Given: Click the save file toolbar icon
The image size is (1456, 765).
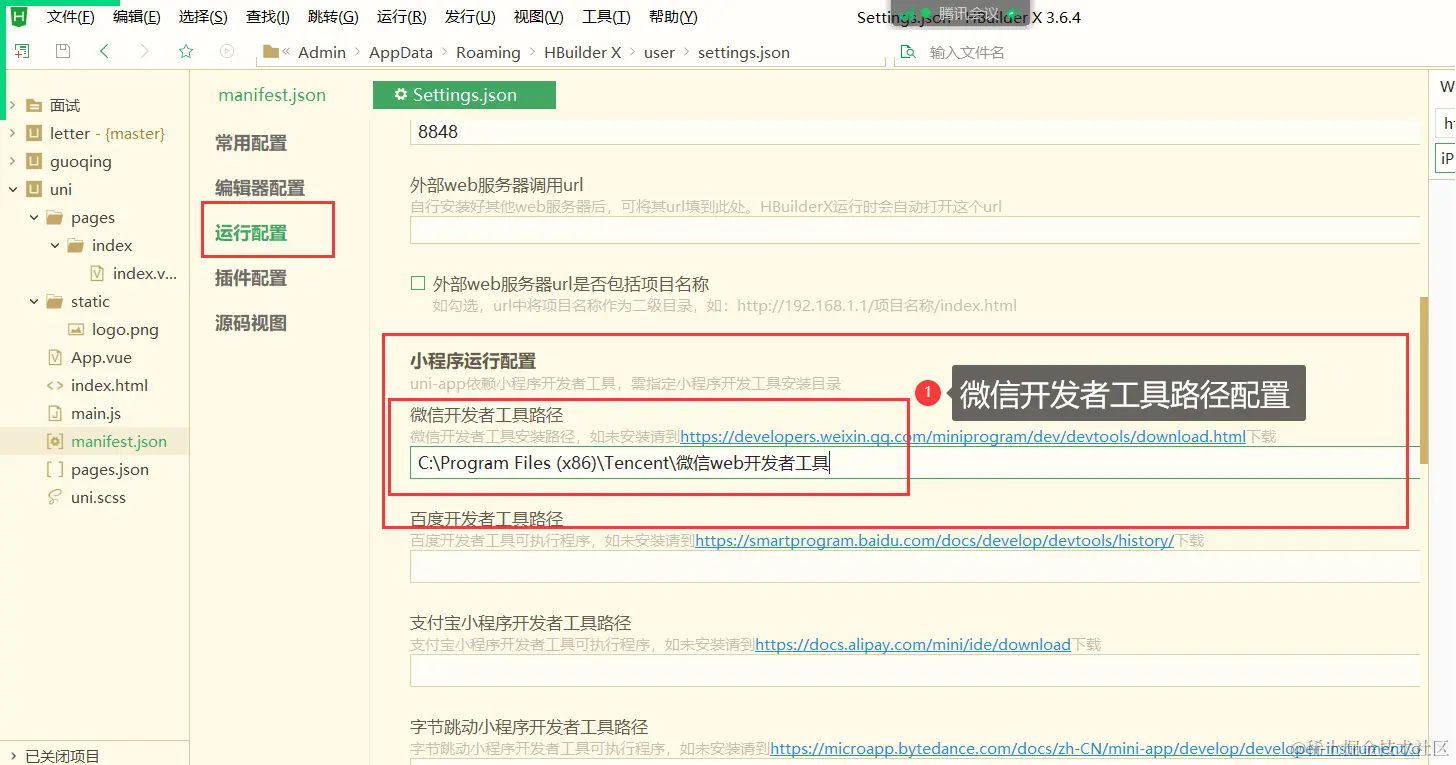Looking at the screenshot, I should tap(63, 51).
